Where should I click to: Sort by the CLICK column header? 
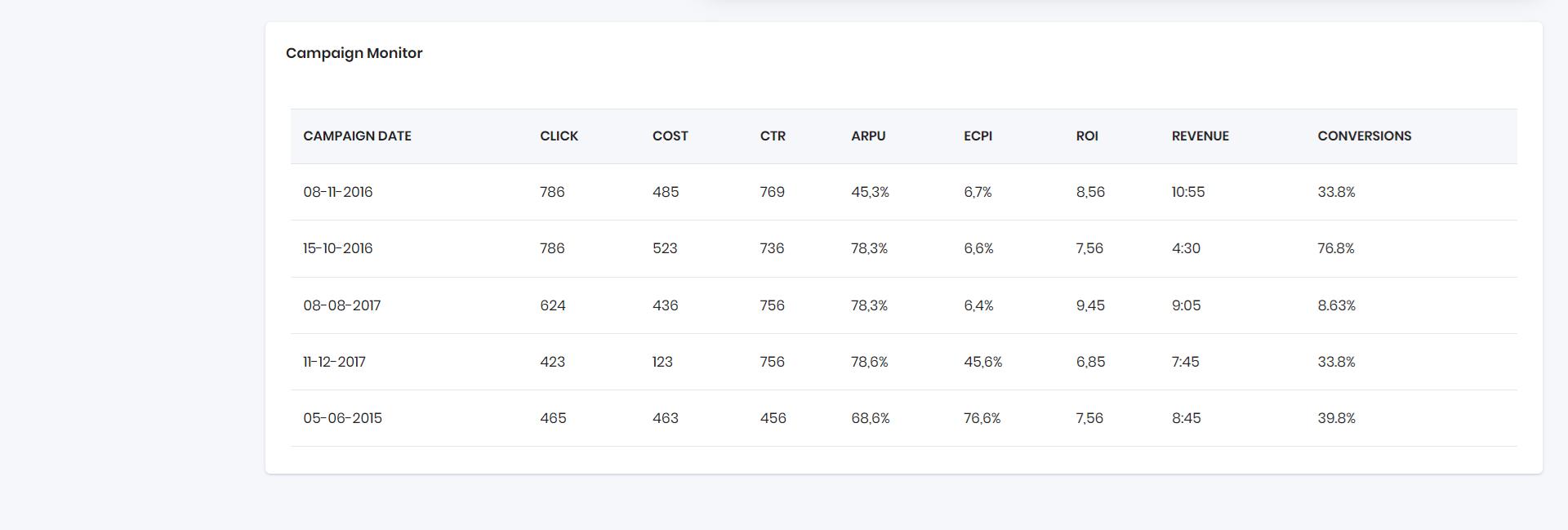pyautogui.click(x=559, y=136)
